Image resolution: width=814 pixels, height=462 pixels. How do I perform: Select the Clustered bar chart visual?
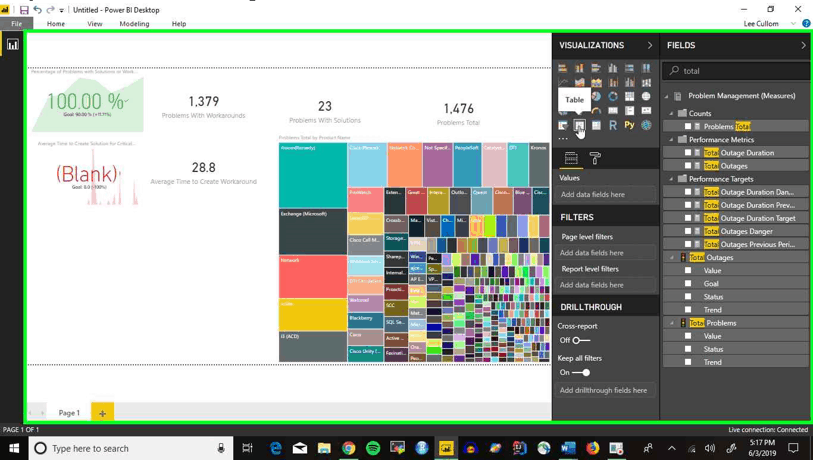596,68
